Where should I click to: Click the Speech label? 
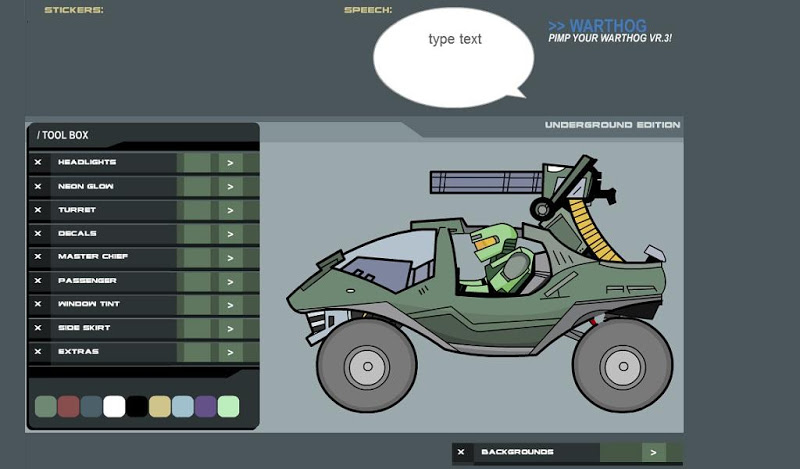368,10
